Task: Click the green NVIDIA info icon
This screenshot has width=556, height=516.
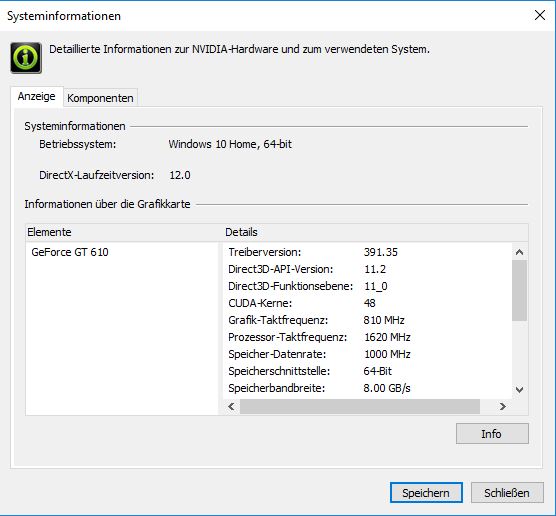Action: click(x=26, y=58)
